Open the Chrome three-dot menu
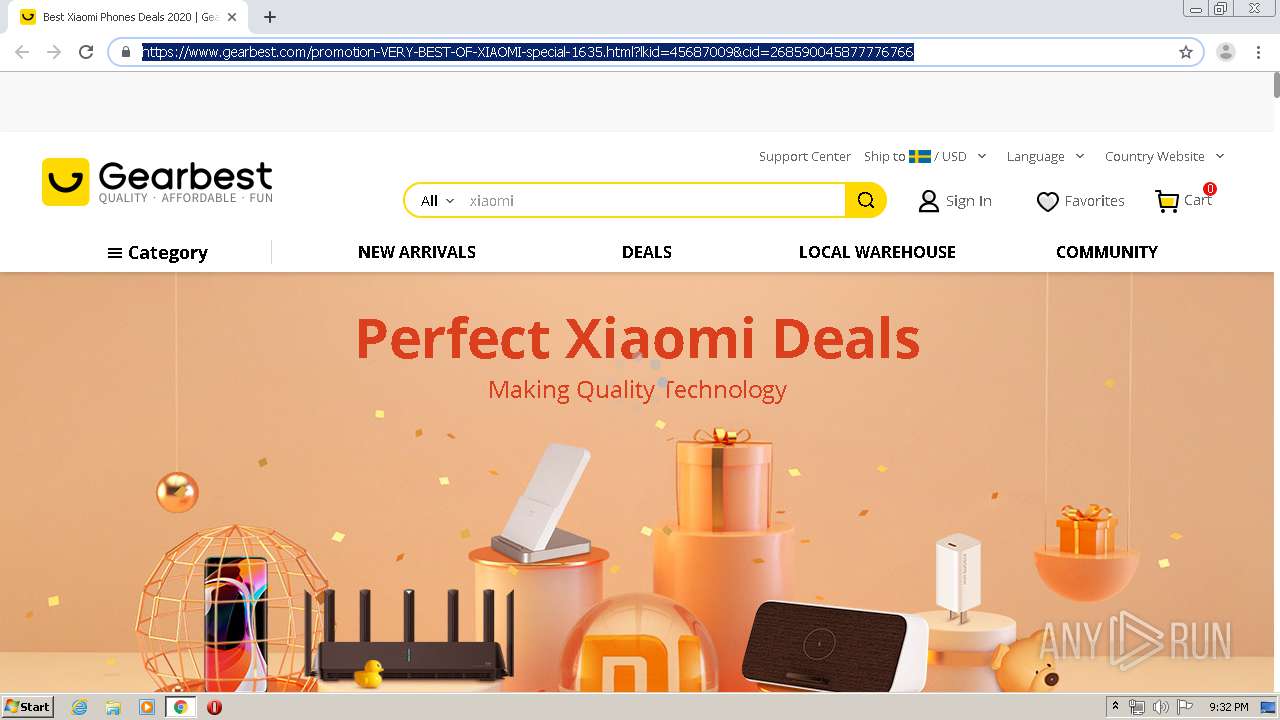1280x720 pixels. tap(1259, 52)
